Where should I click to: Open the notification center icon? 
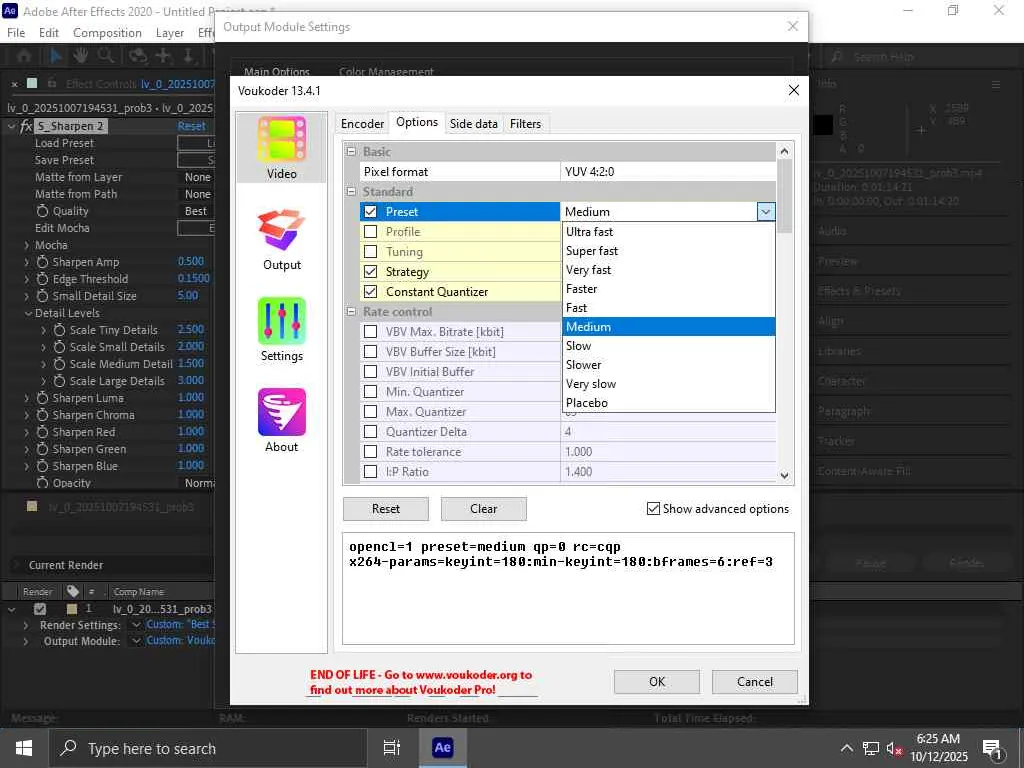tap(993, 748)
